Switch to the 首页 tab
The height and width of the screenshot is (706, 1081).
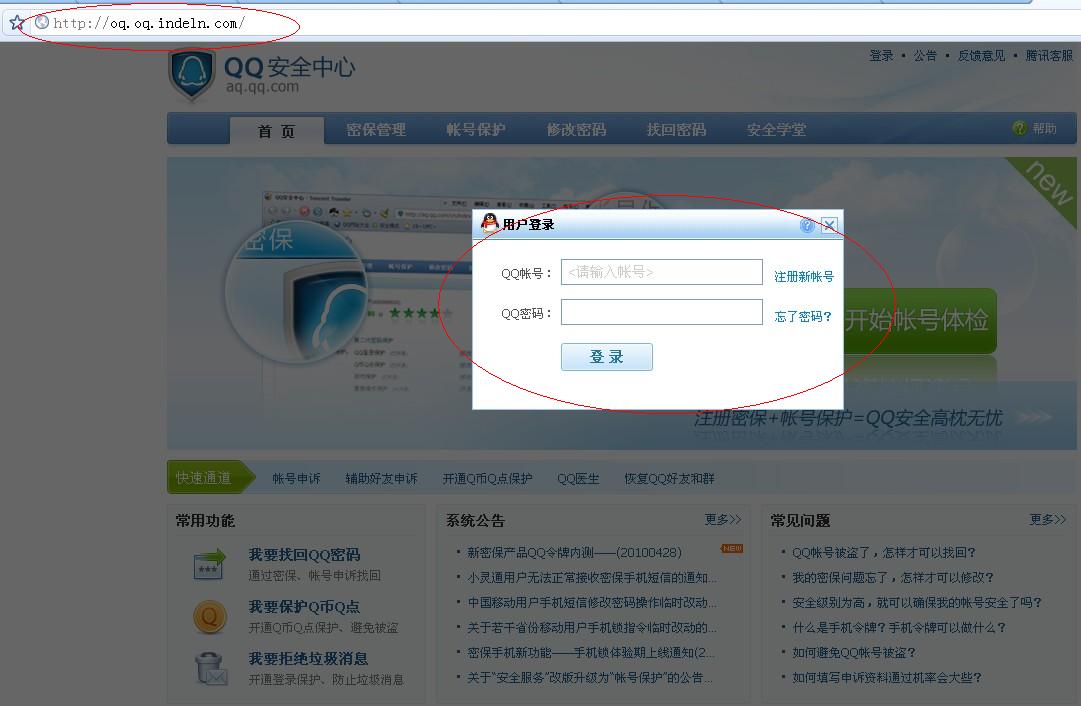pos(276,131)
